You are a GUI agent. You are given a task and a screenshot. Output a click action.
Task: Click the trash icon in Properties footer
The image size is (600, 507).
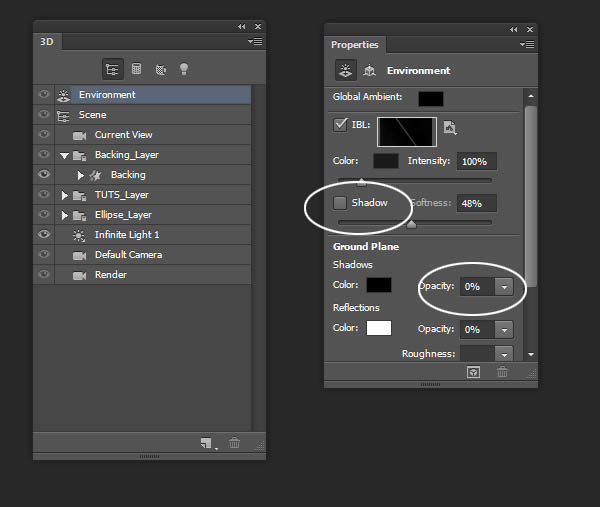pos(502,372)
